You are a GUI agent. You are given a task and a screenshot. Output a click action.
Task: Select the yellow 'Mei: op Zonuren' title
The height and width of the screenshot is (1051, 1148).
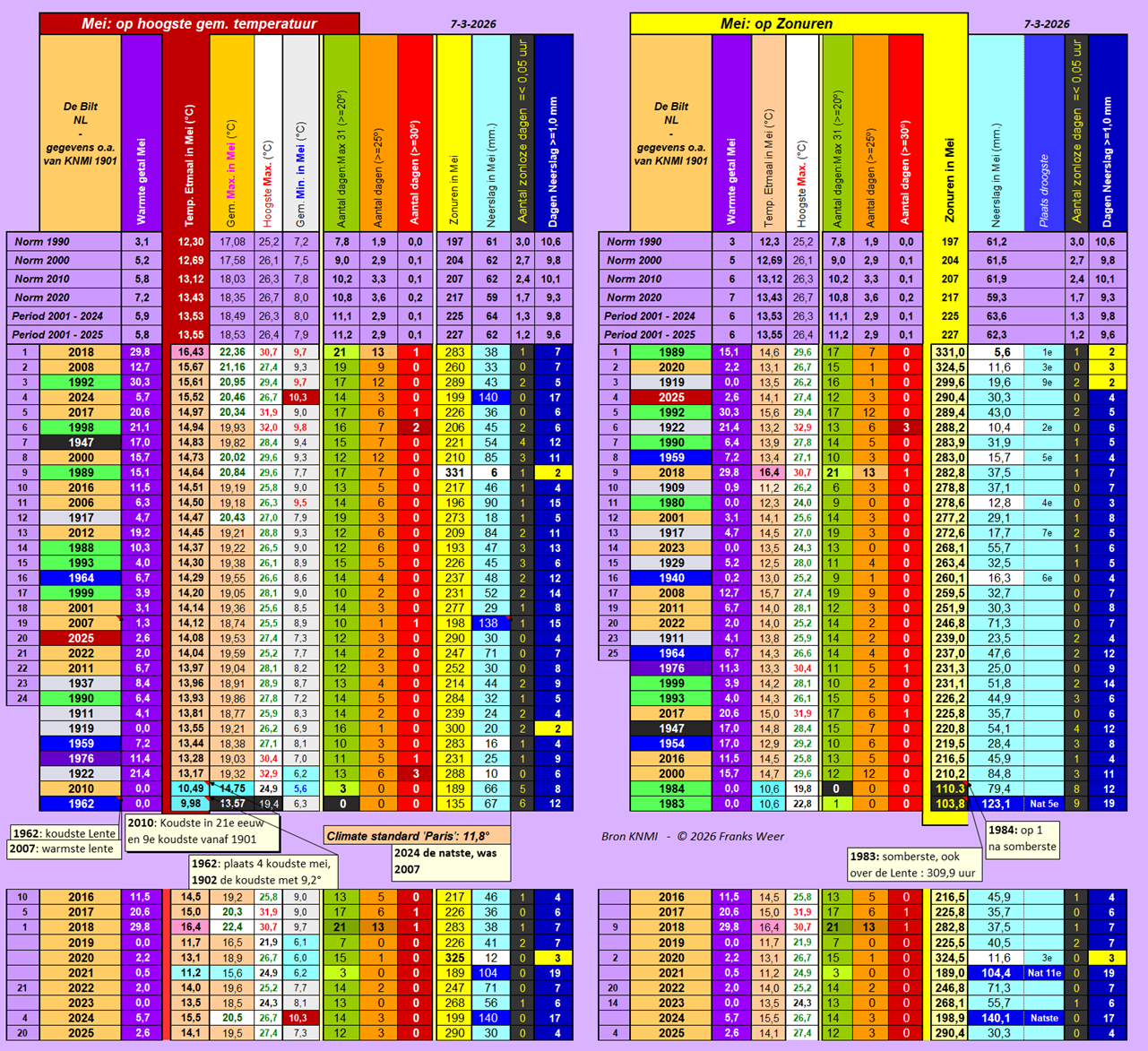coord(776,24)
